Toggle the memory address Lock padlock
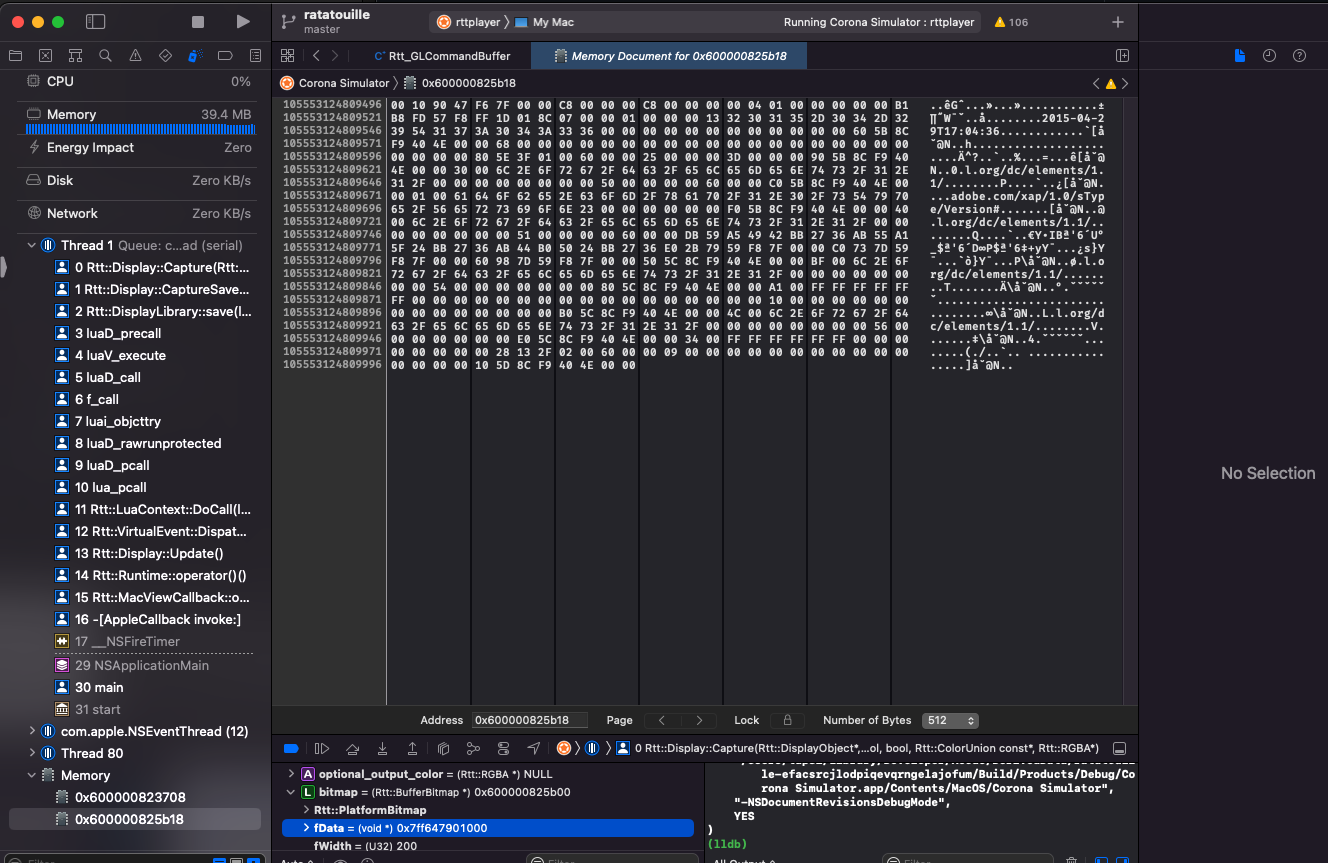 (786, 720)
